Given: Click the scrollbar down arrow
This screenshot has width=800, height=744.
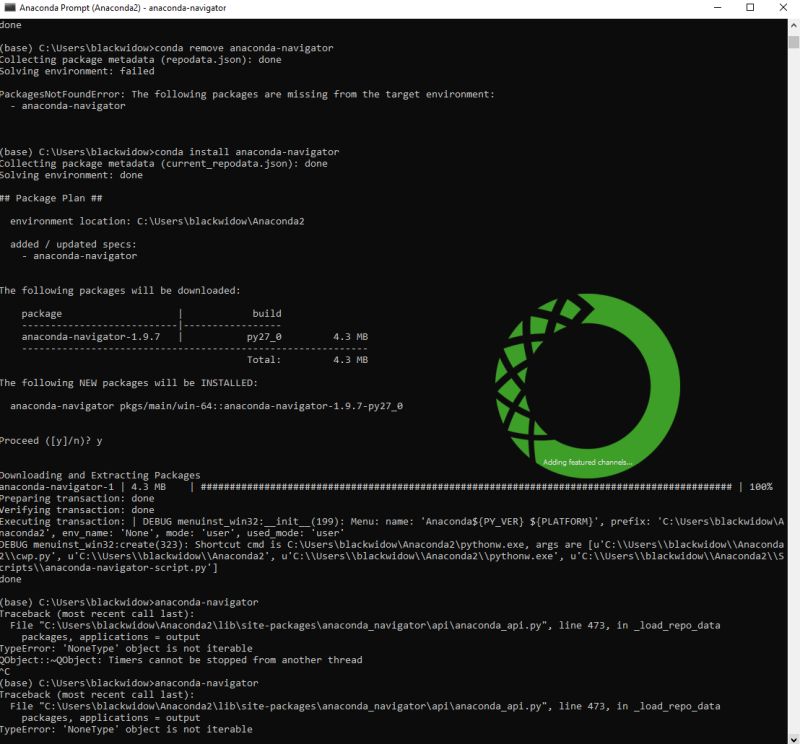Looking at the screenshot, I should pyautogui.click(x=794, y=738).
